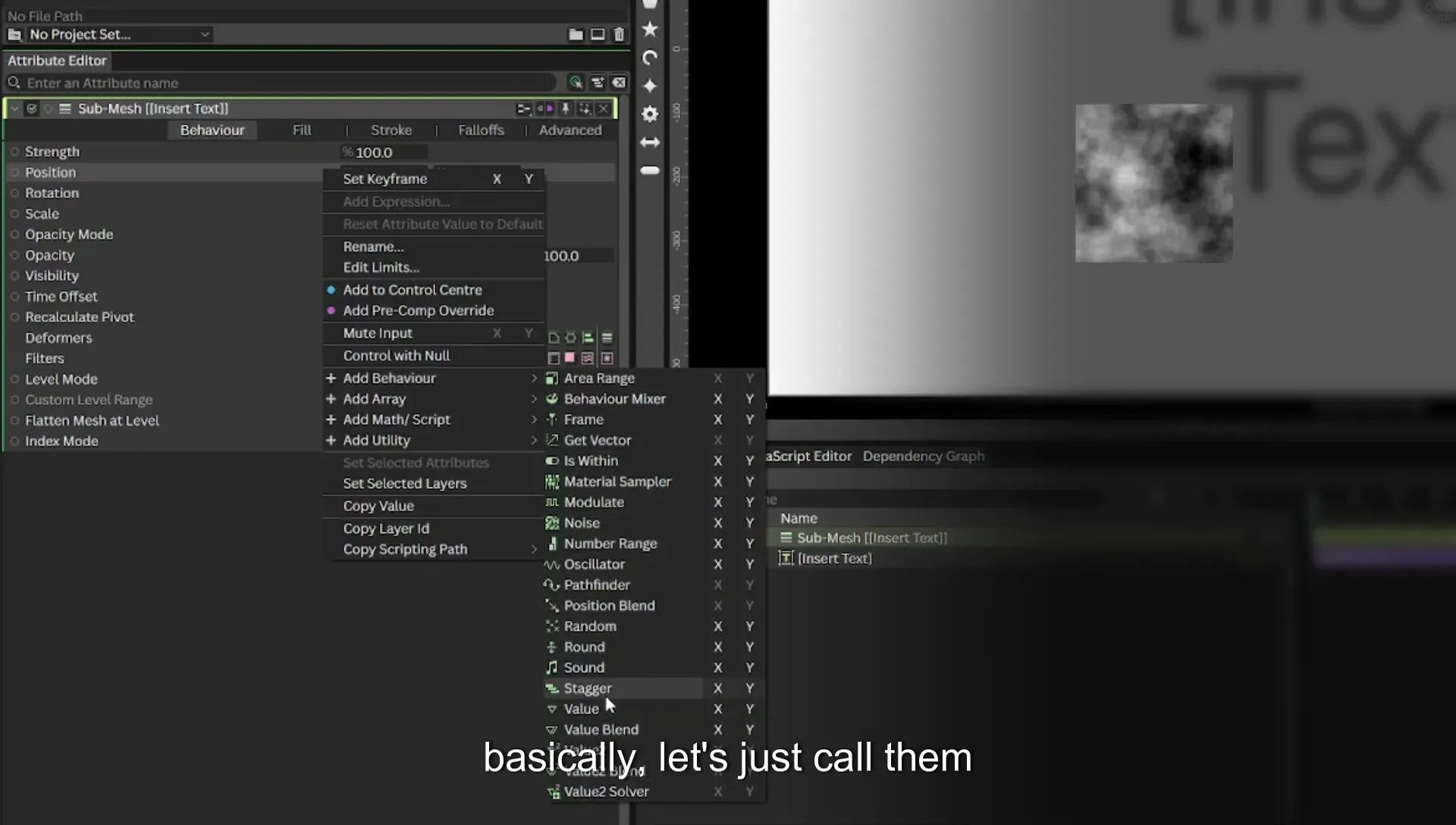Click the Strength value field 100.0

pyautogui.click(x=384, y=152)
